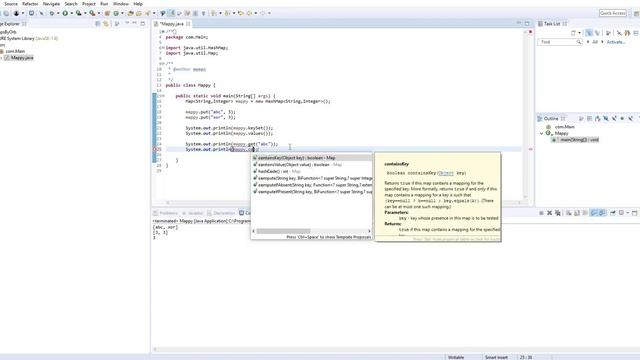
Task: Select the JRE System Library node
Action: (29, 38)
